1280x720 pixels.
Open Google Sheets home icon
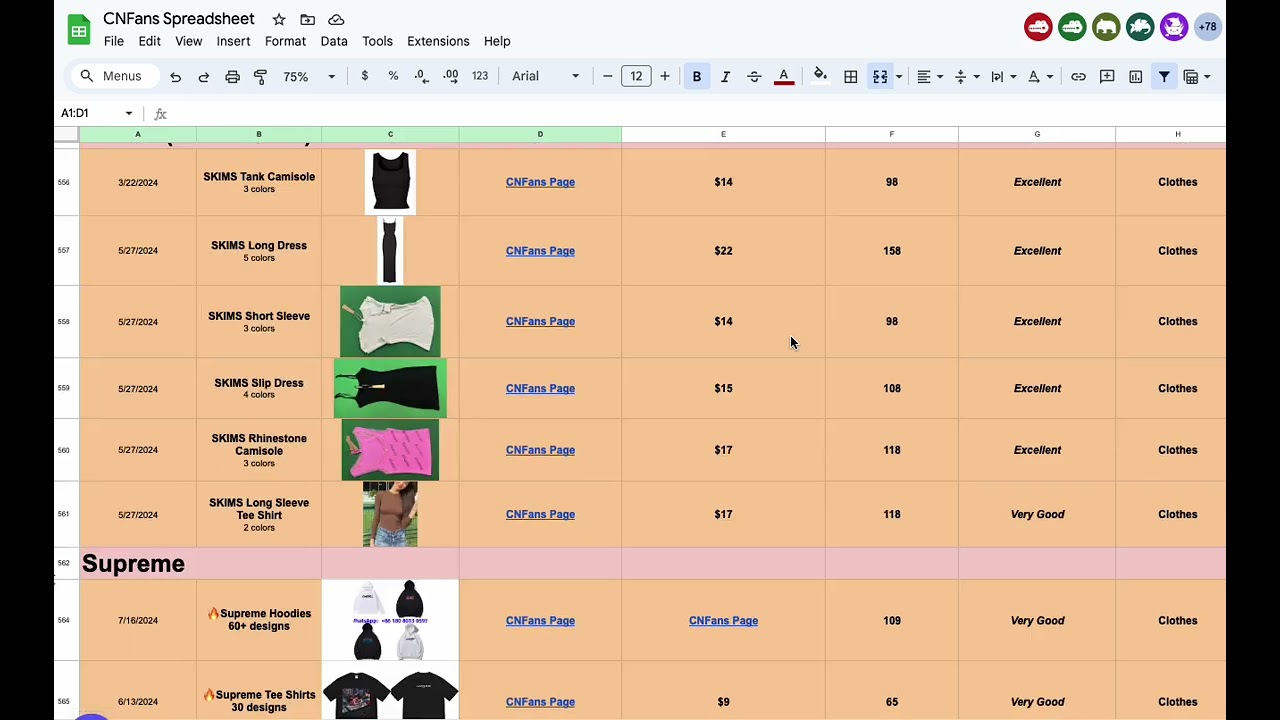click(78, 29)
